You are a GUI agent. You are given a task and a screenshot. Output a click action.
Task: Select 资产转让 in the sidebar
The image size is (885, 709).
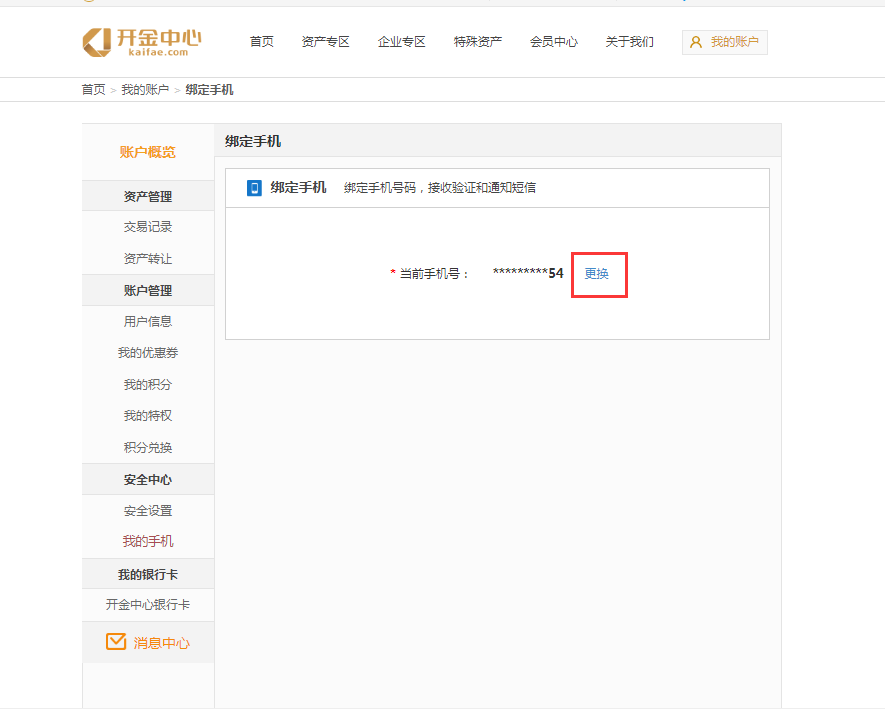(148, 259)
